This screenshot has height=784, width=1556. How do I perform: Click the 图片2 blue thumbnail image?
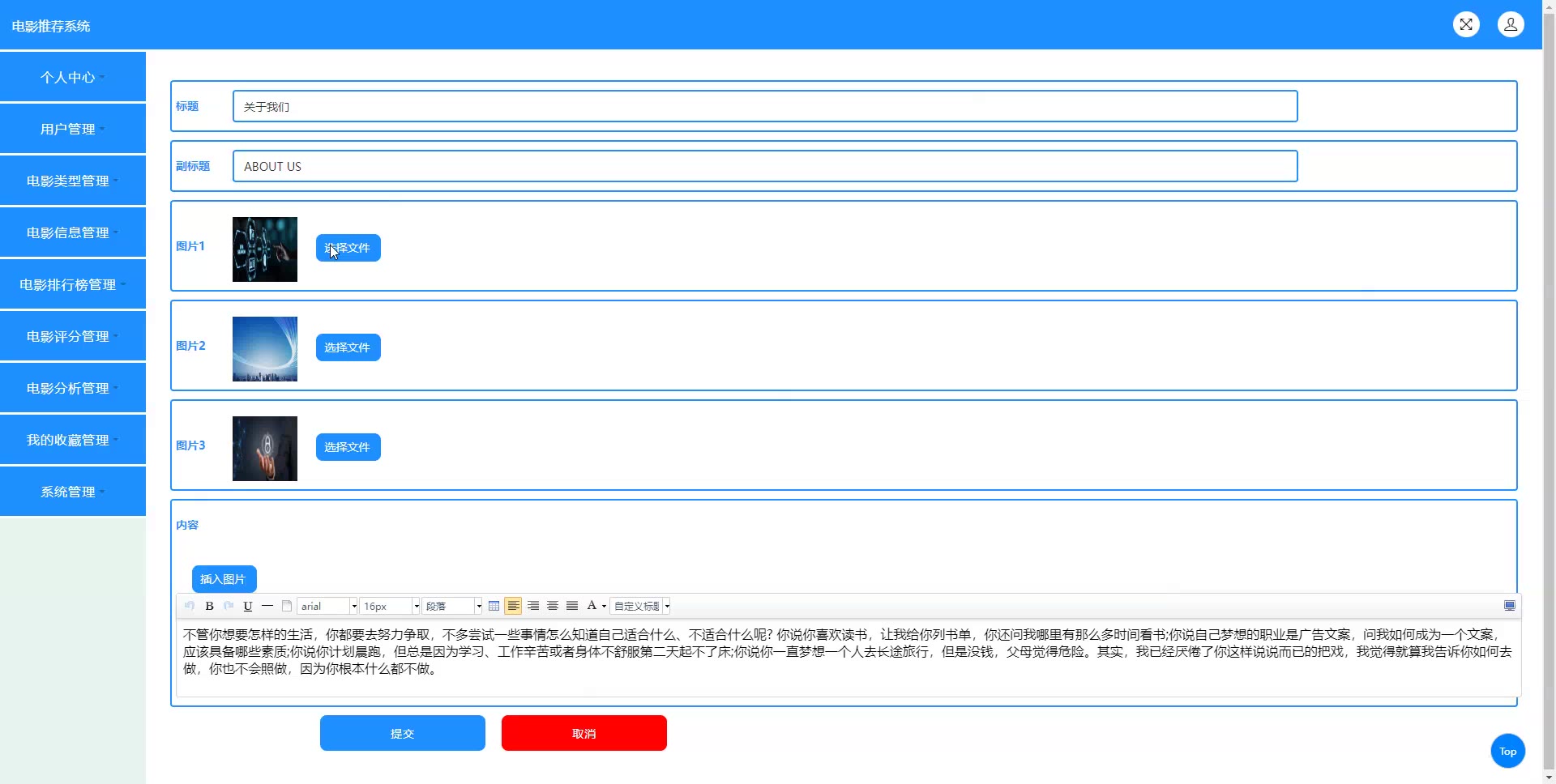pyautogui.click(x=265, y=349)
